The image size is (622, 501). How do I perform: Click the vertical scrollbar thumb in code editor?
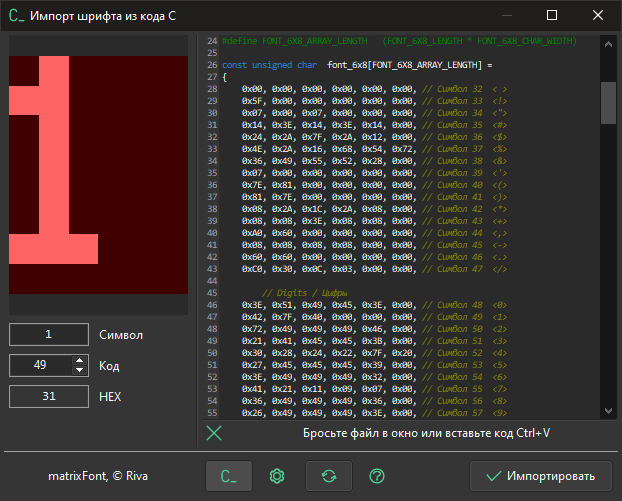[607, 100]
